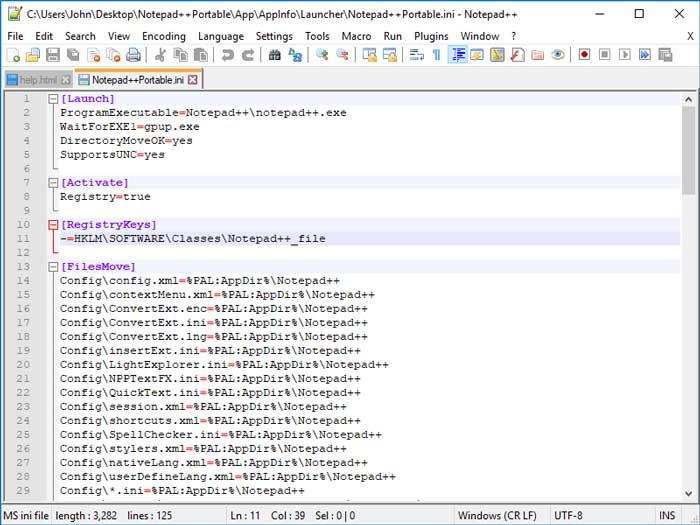Collapse the [Launch] section fold
Viewport: 700px width, 525px height.
[53, 99]
